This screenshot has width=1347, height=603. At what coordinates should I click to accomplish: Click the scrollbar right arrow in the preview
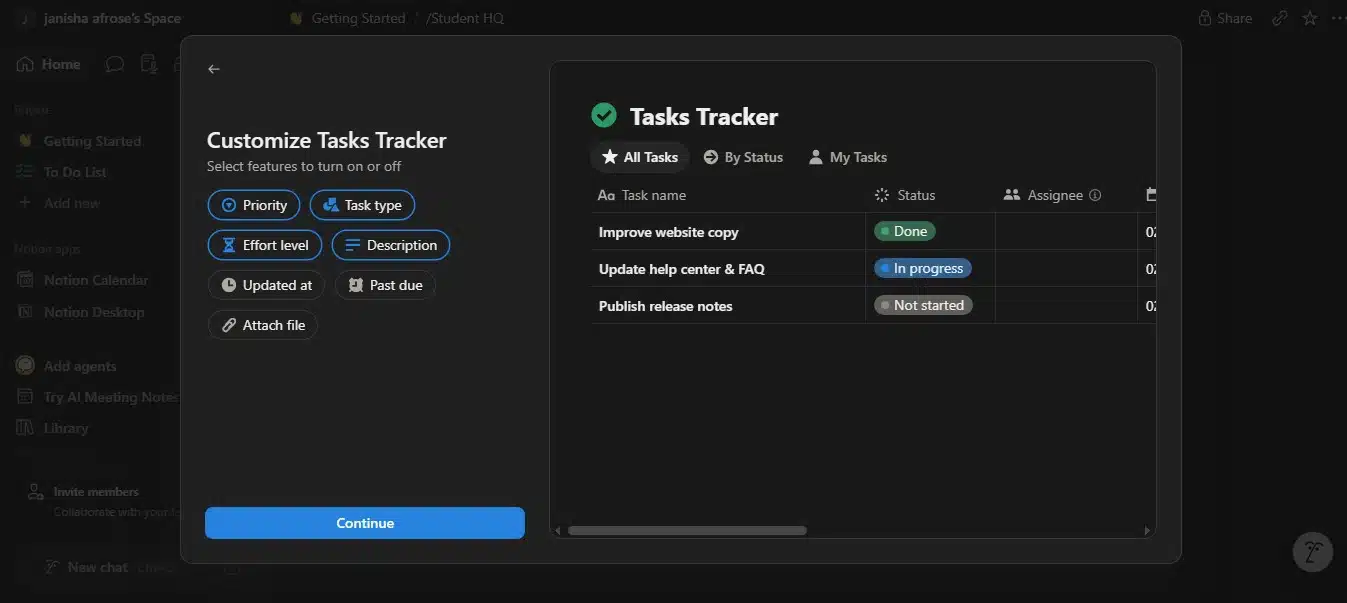(1147, 530)
